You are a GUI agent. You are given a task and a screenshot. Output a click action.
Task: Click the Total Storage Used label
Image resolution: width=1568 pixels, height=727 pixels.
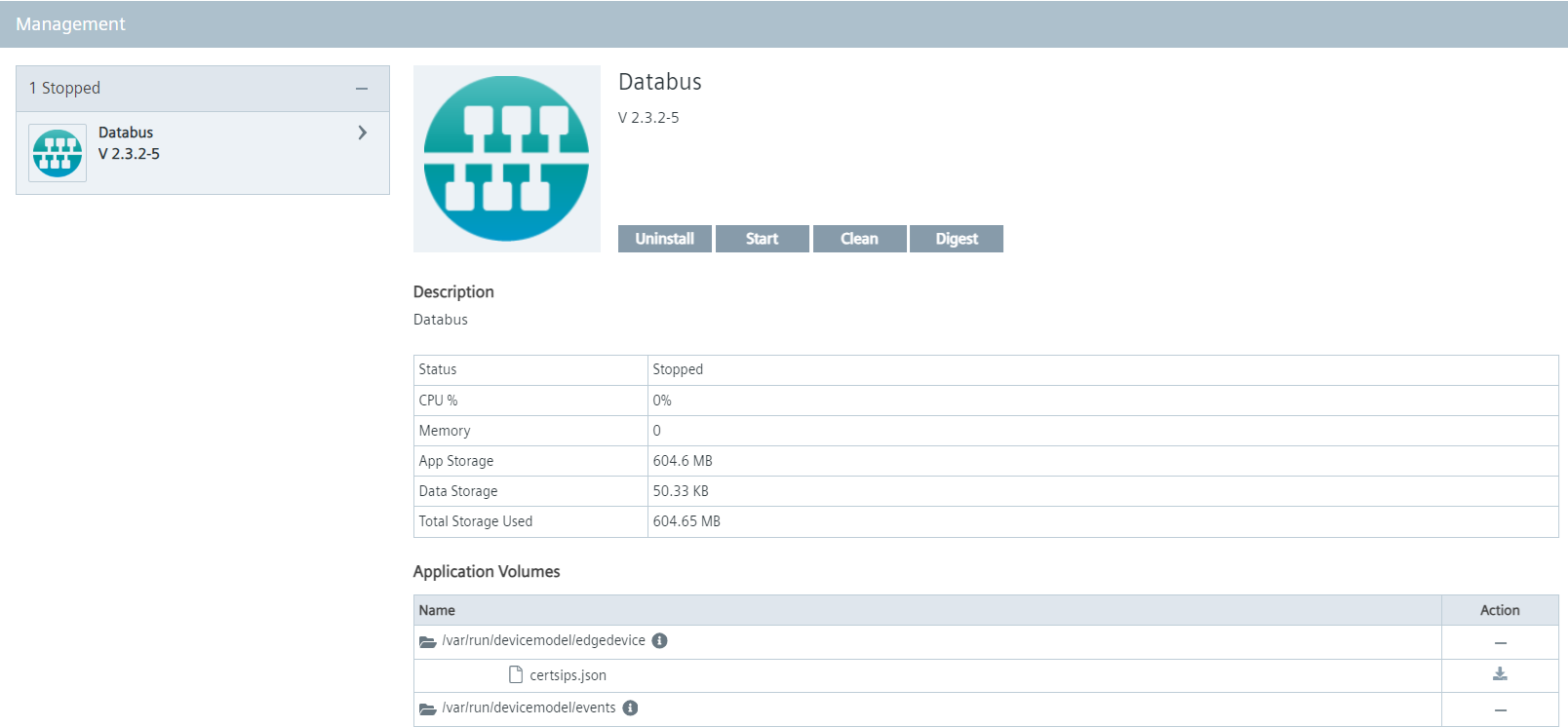coord(476,521)
